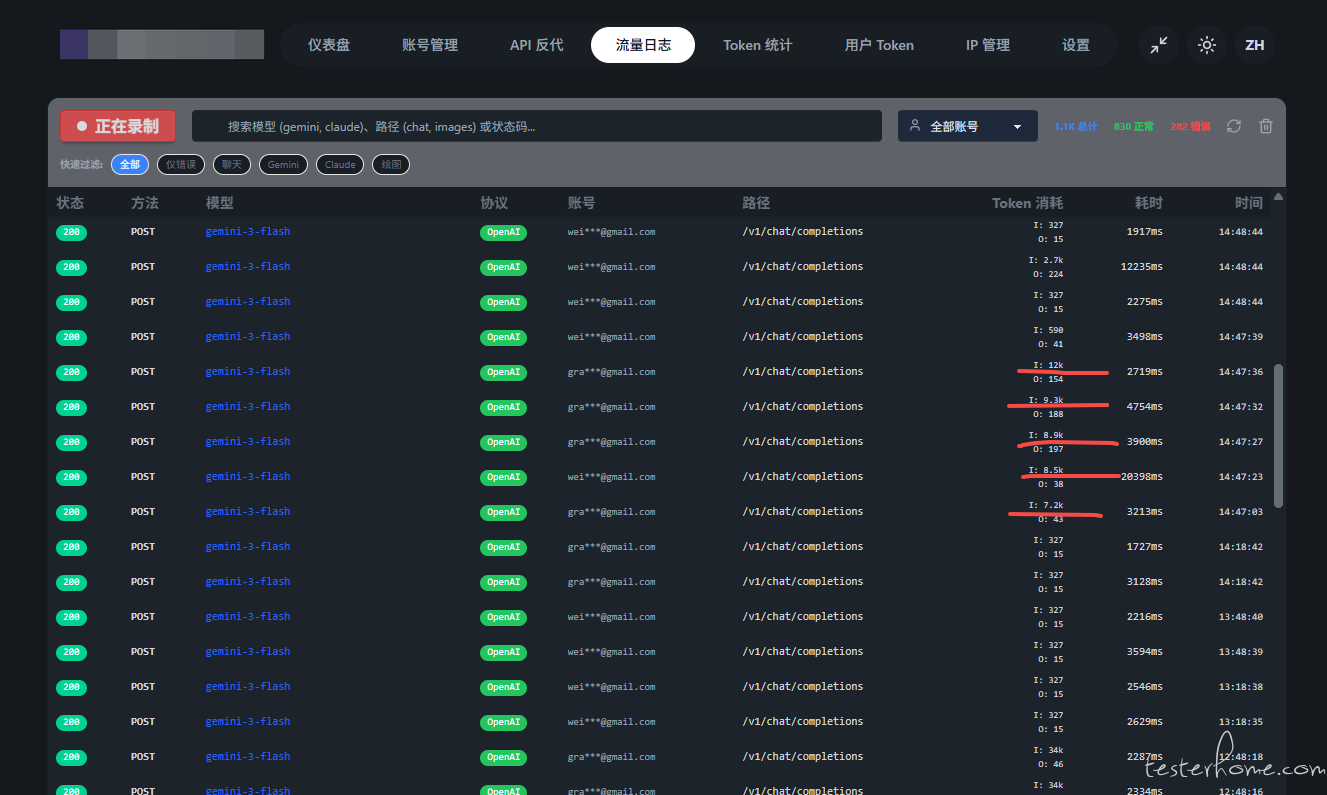Enable the 仅错误 quick filter
Screen dimensions: 1327x795
point(181,165)
